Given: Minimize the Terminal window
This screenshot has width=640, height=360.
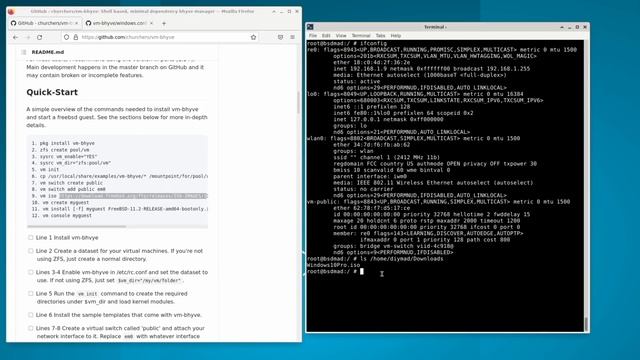Looking at the screenshot, I should pyautogui.click(x=569, y=27).
